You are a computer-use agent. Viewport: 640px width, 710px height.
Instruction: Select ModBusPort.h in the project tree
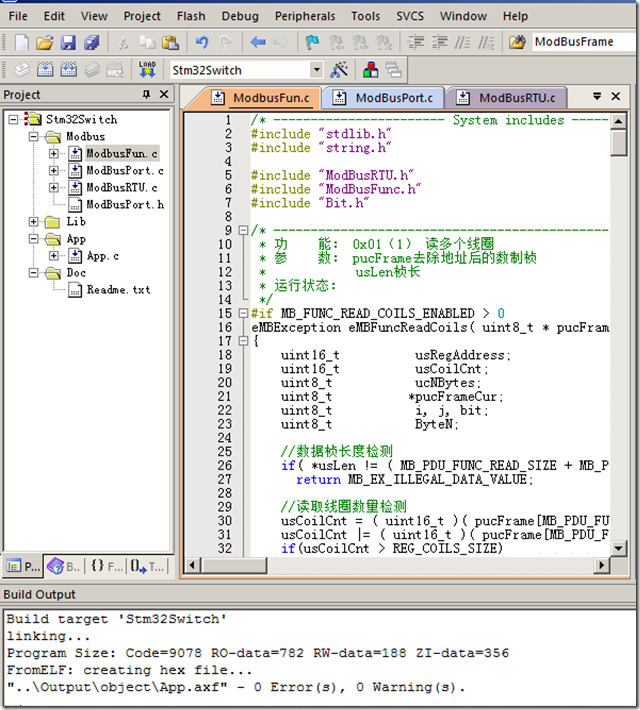125,204
